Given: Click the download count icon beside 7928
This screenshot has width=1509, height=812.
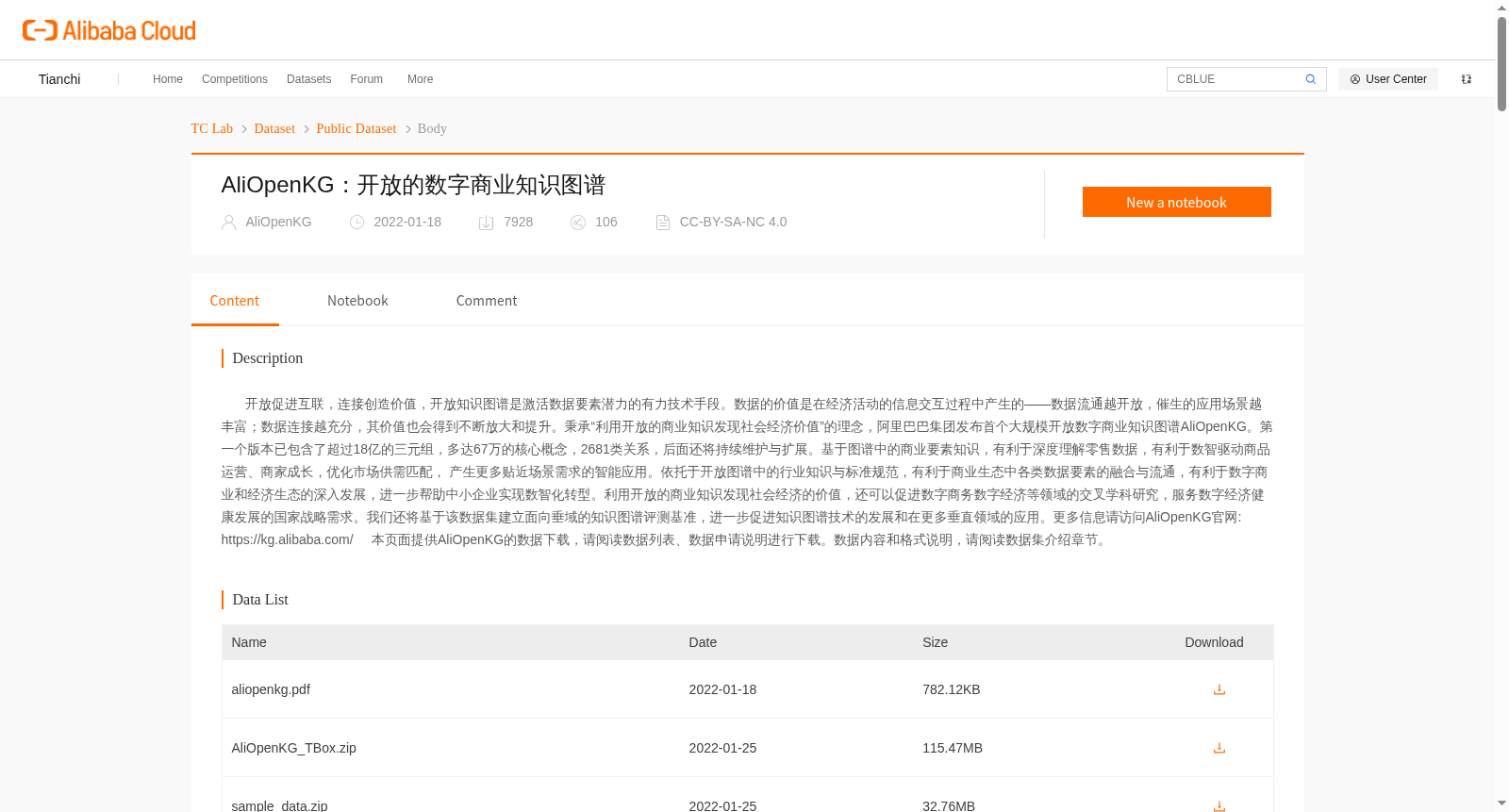Looking at the screenshot, I should pos(487,223).
